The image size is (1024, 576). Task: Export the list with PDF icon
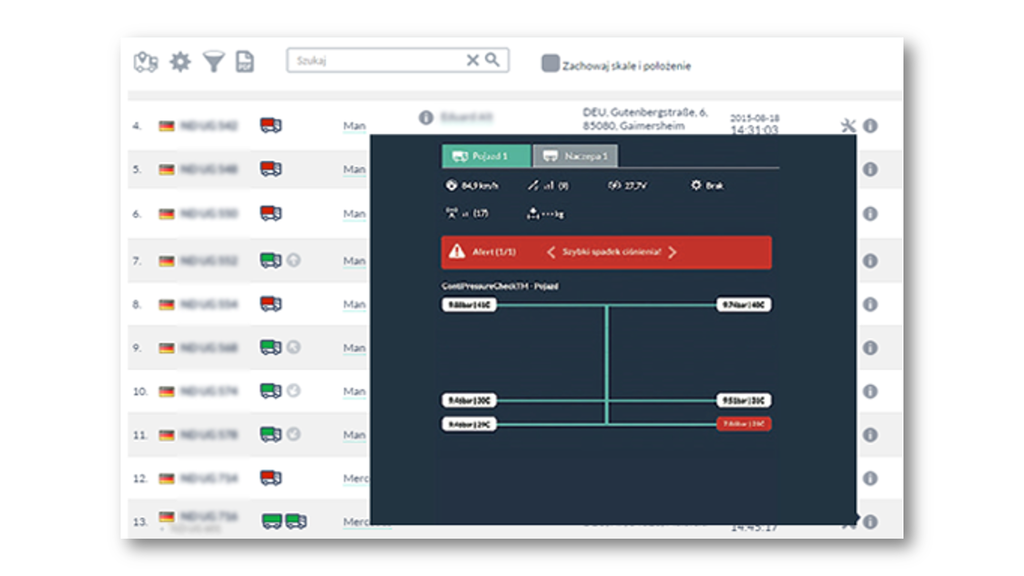point(245,61)
